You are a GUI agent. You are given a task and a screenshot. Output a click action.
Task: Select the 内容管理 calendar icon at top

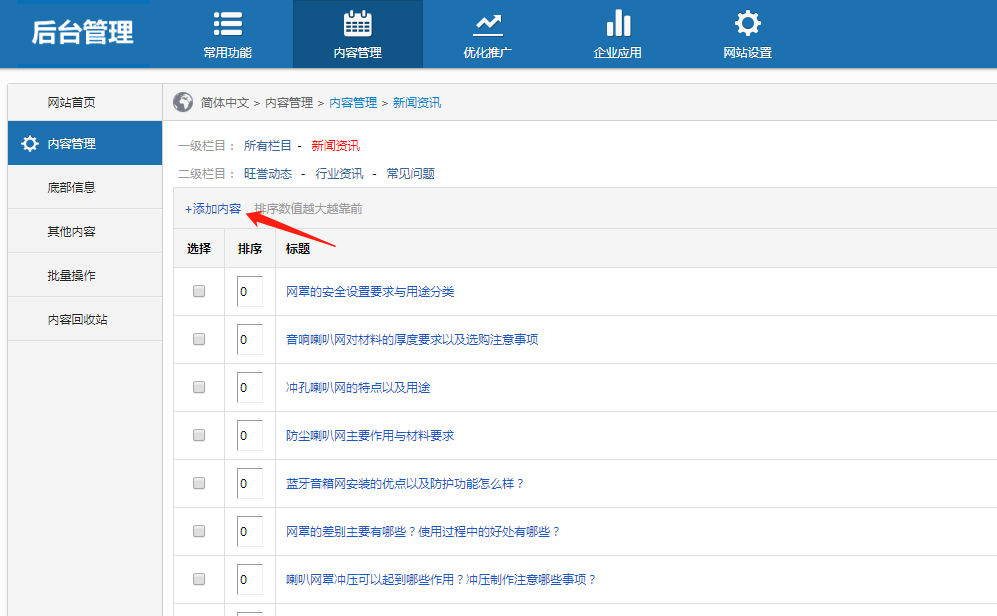tap(358, 22)
